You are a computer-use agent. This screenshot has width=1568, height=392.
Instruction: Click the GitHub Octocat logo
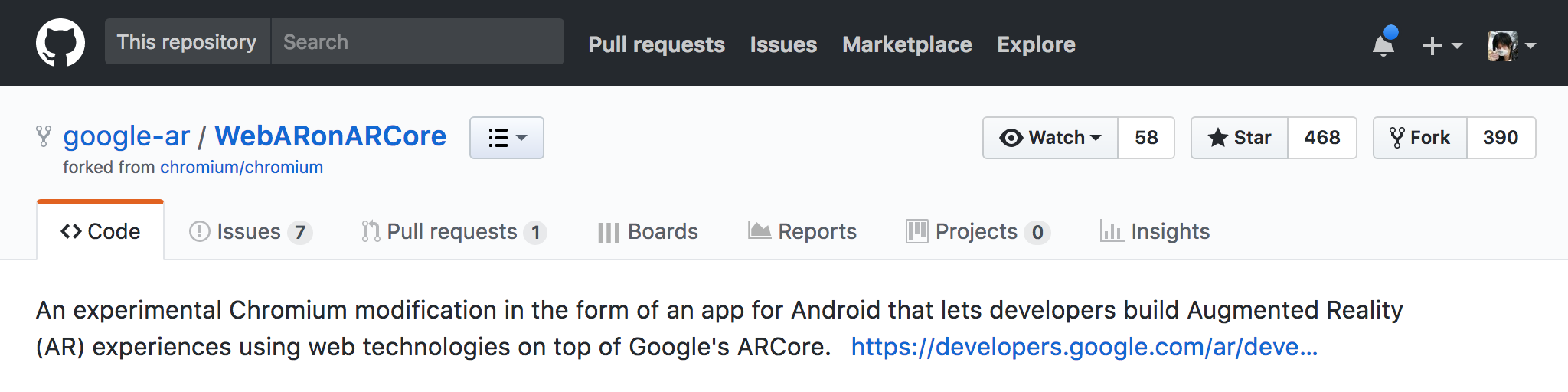tap(60, 43)
